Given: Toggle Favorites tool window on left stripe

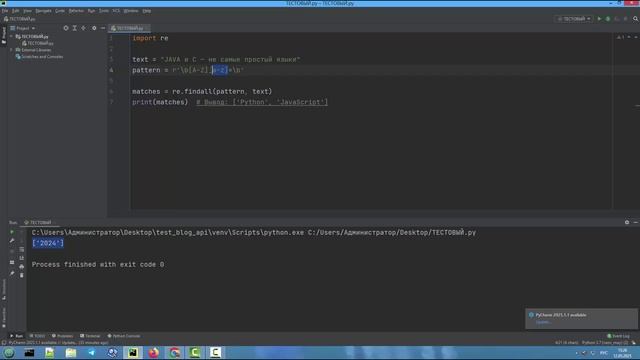Looking at the screenshot, I should point(4,318).
